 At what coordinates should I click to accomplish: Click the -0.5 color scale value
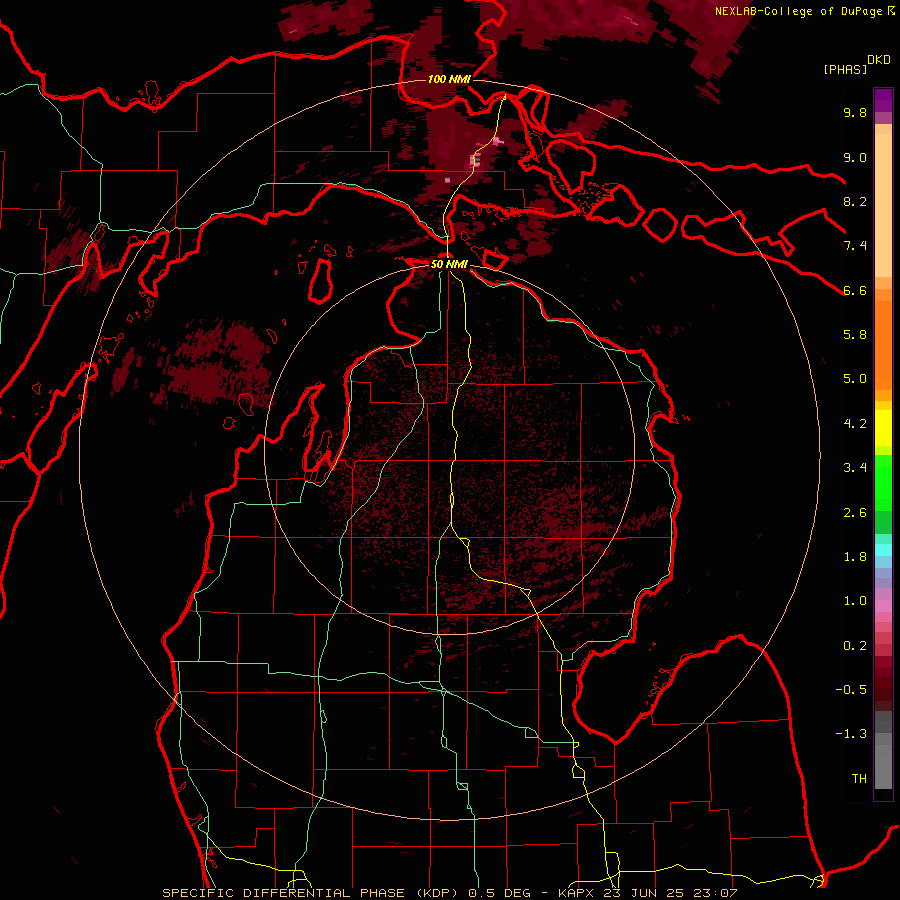[851, 690]
